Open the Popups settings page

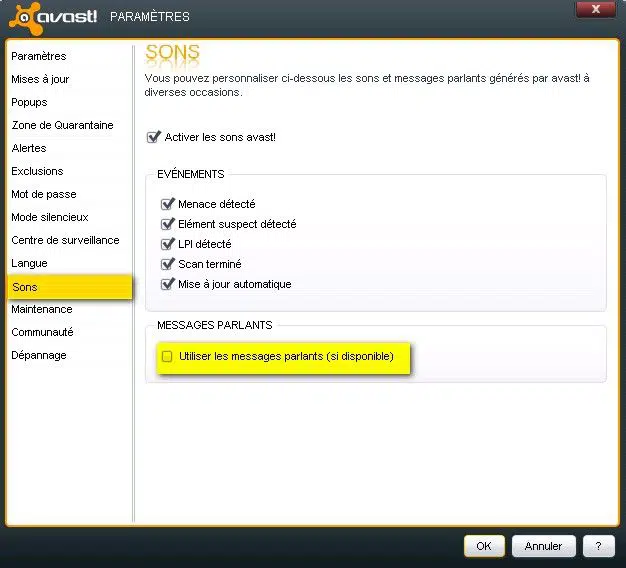(29, 102)
